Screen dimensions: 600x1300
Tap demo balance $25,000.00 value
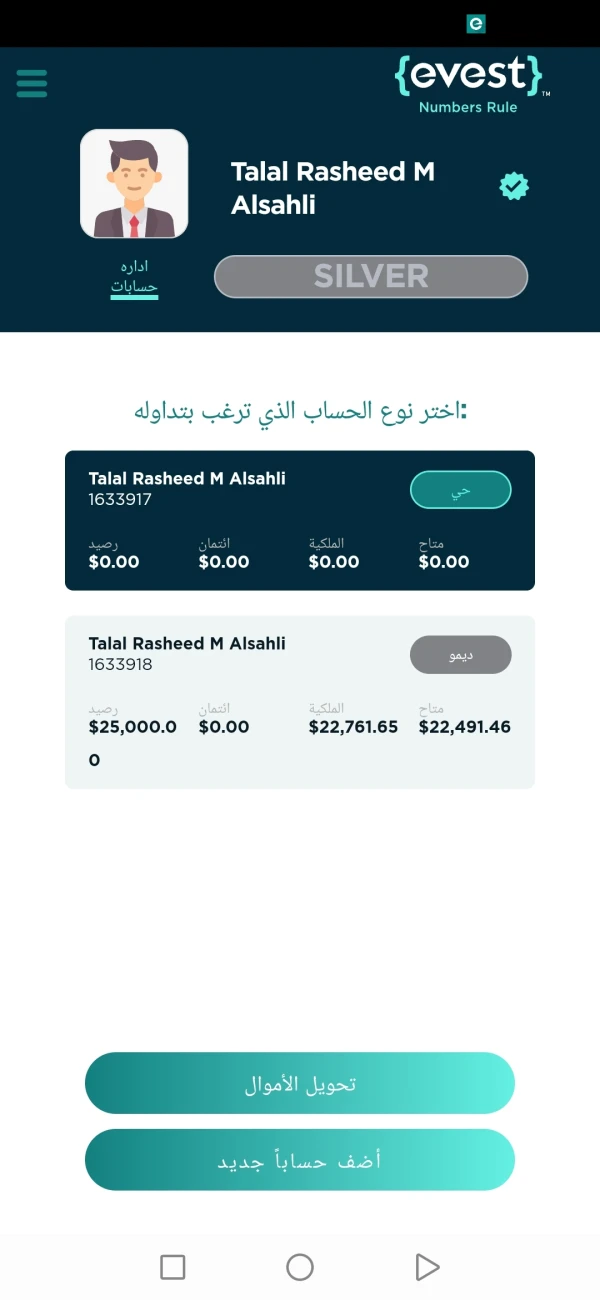(x=133, y=743)
